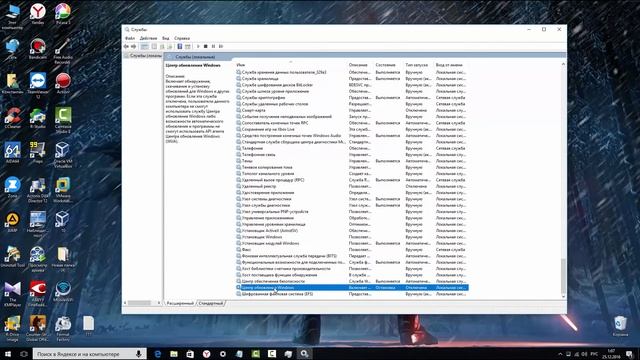Select Службы (локальные) in the console tree
640x360 pixels.
pos(143,56)
